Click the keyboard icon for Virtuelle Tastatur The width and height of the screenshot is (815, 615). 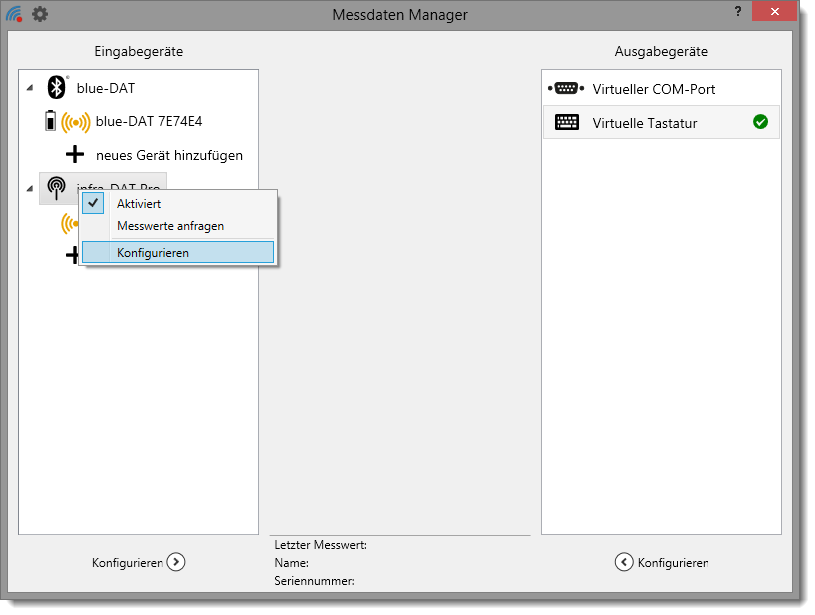coord(566,123)
